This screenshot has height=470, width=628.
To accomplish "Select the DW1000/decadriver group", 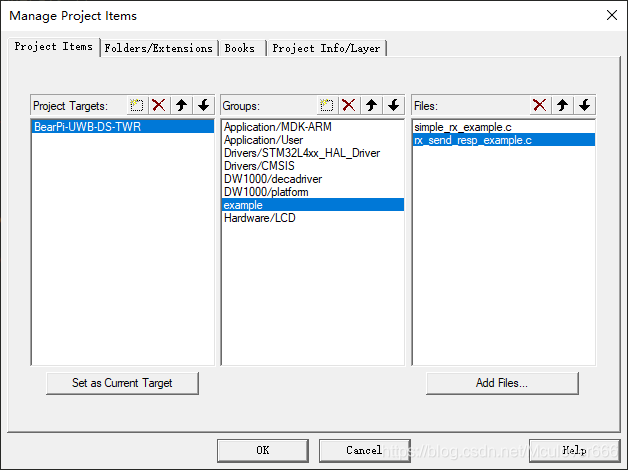I will 313,179.
